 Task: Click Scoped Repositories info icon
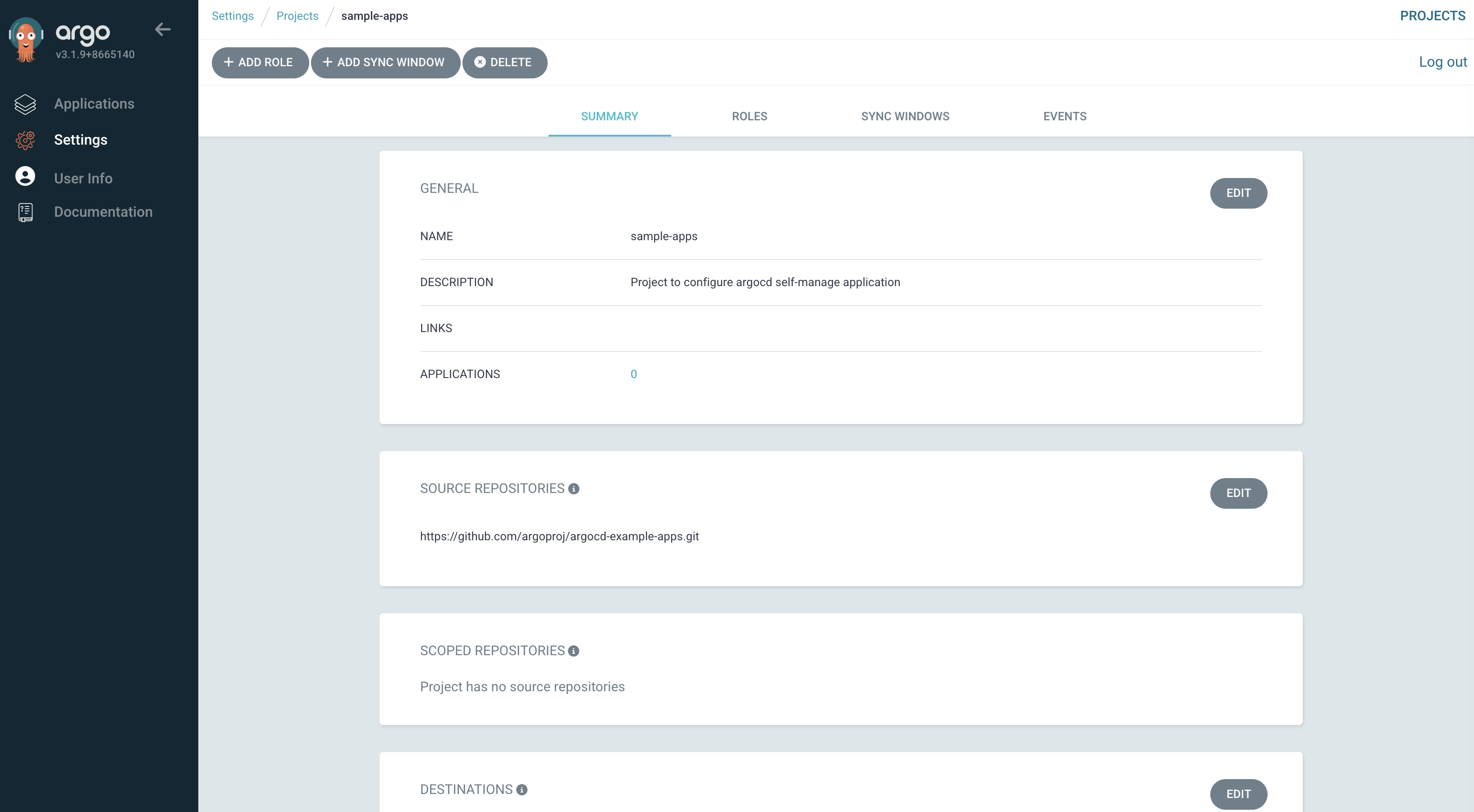point(573,651)
